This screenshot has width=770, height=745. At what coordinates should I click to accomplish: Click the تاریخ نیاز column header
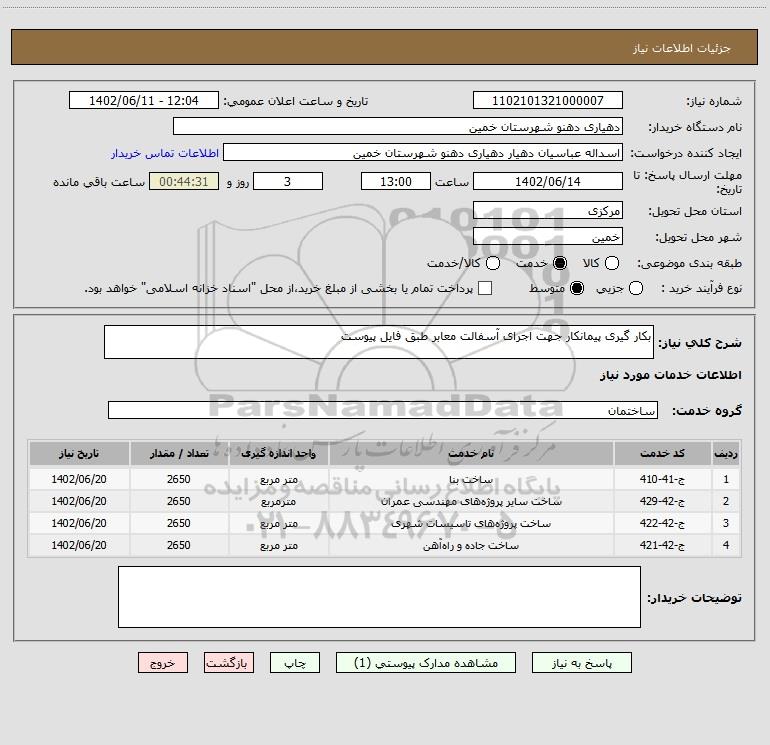79,453
